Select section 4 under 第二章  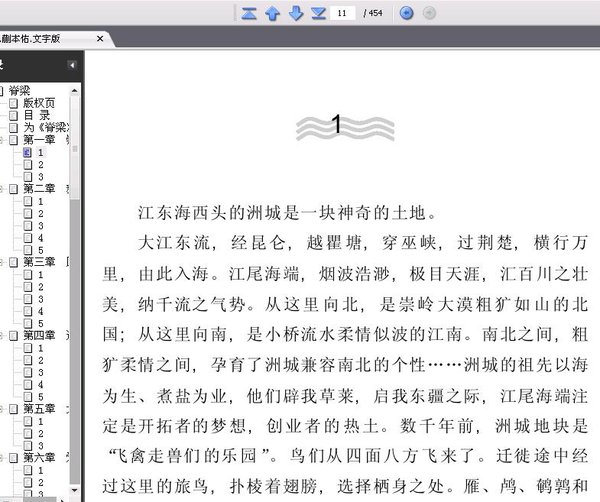(x=41, y=238)
